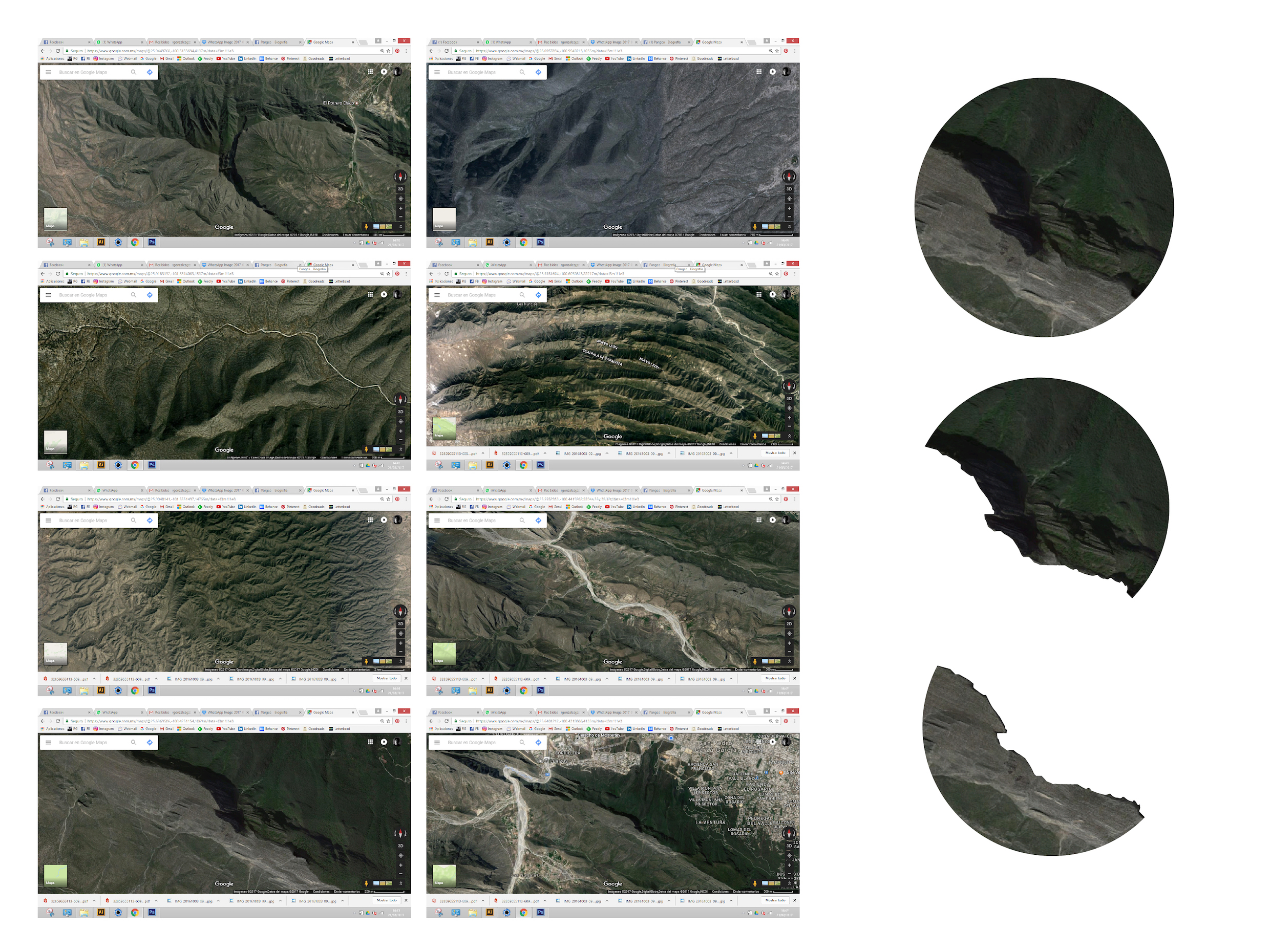Screen dimensions: 1270x952
Task: Click bookmark star in El Potrero Chico screenshot
Action: [389, 51]
